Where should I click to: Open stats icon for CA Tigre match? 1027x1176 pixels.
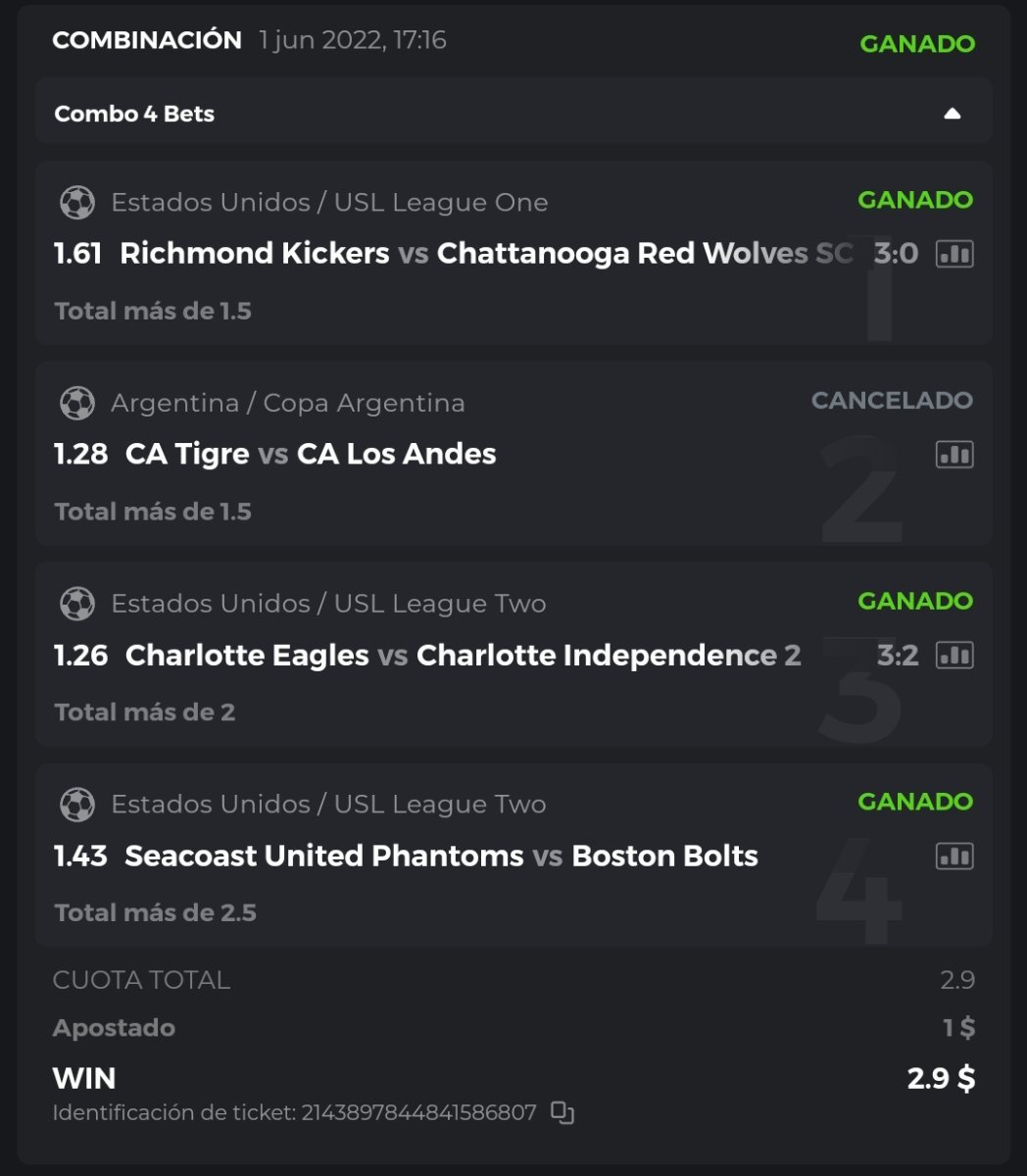pos(954,455)
